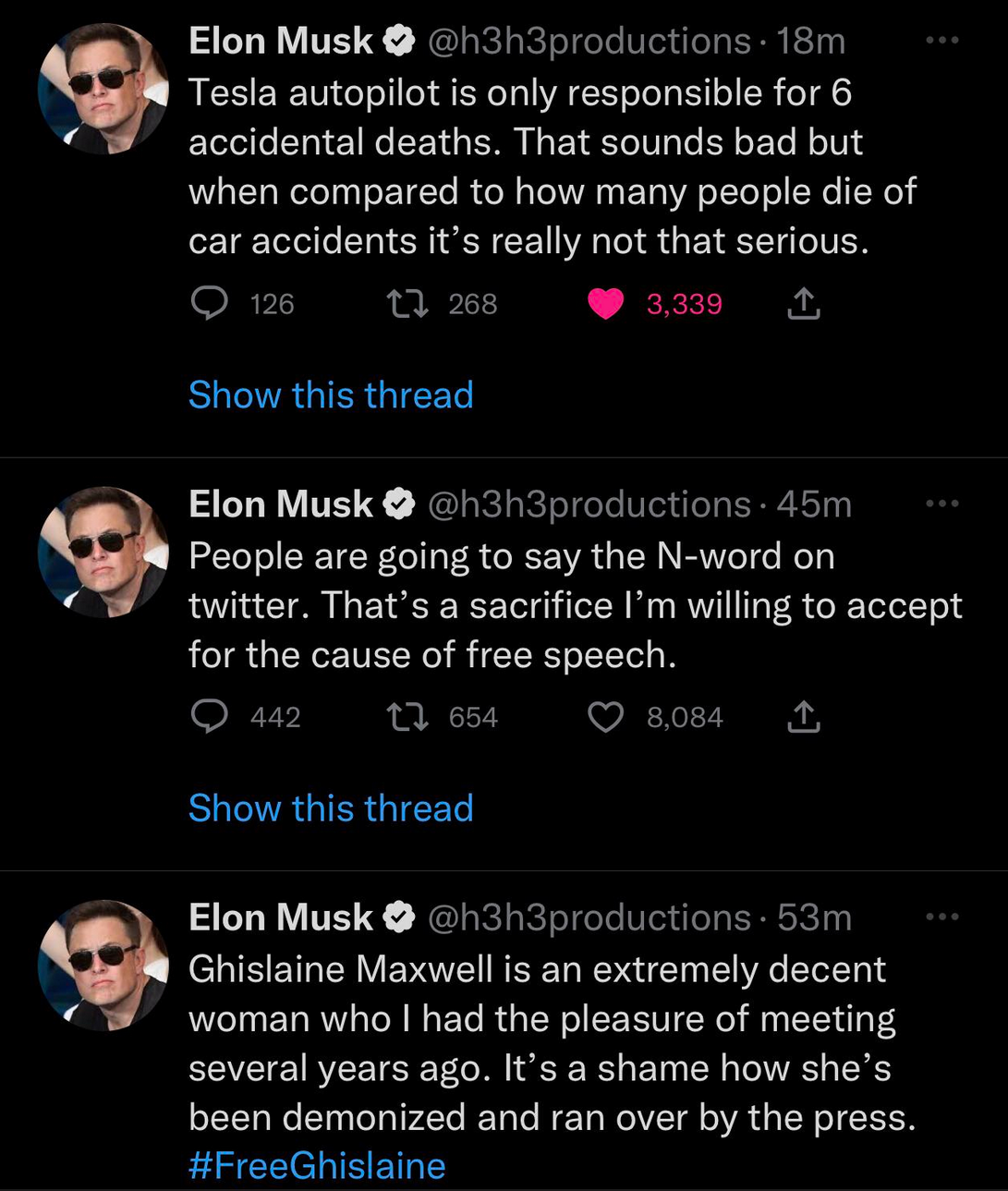Show this thread under the autopilot tweet
Viewport: 1008px width, 1191px height.
click(x=331, y=395)
